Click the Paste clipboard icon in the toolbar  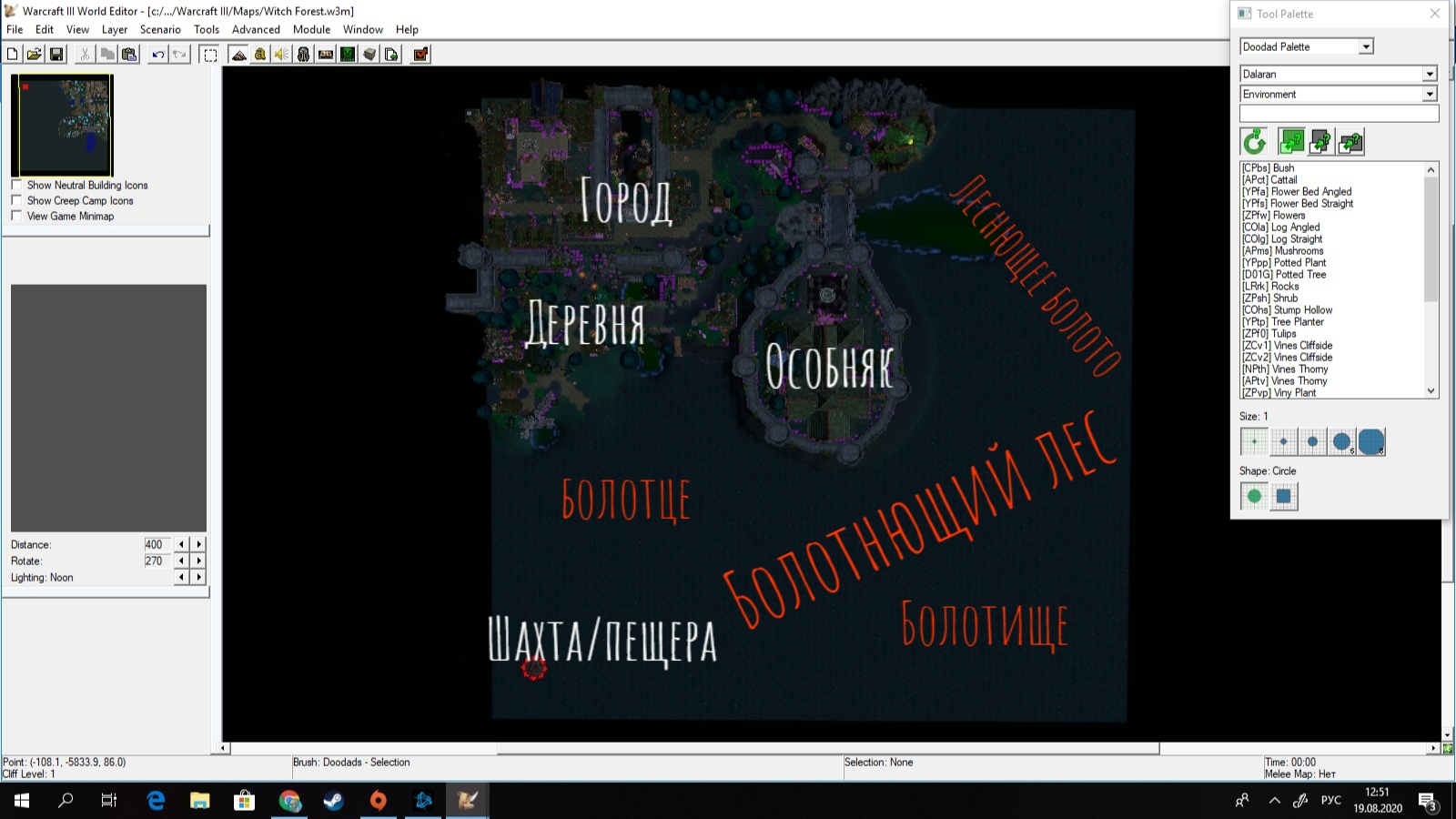tap(129, 55)
